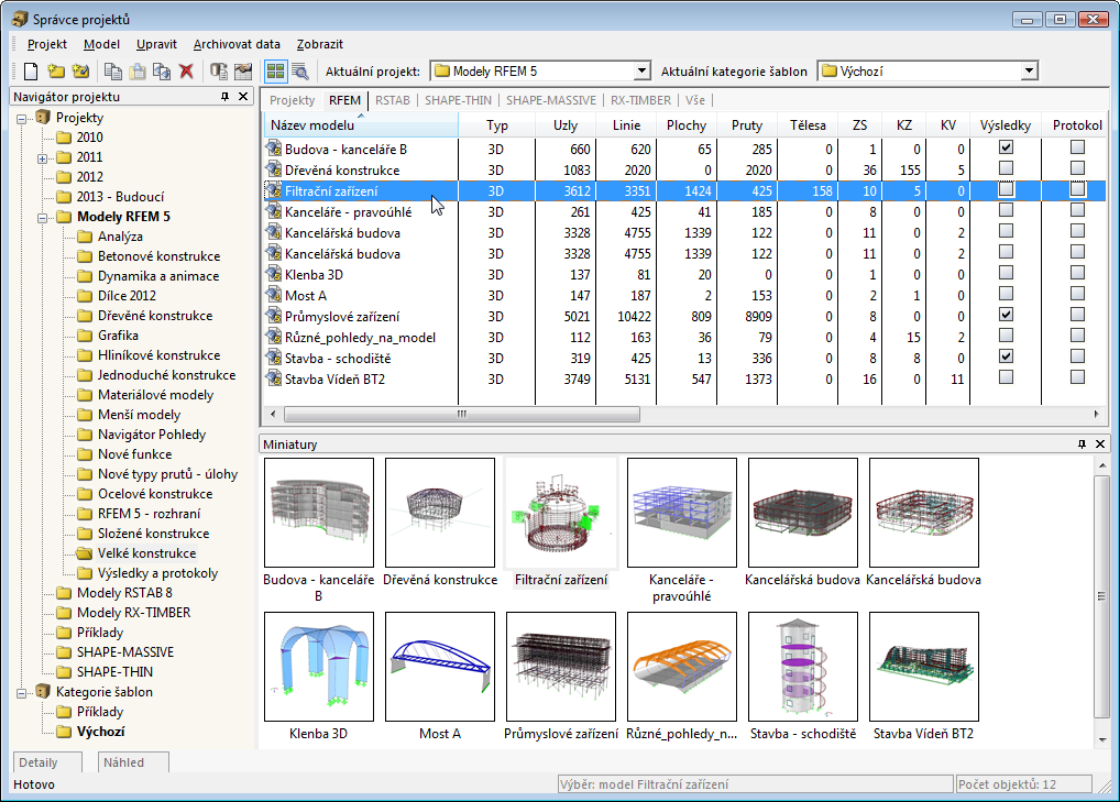Select the Most A bridge thumbnail
This screenshot has height=802, width=1120.
point(440,667)
